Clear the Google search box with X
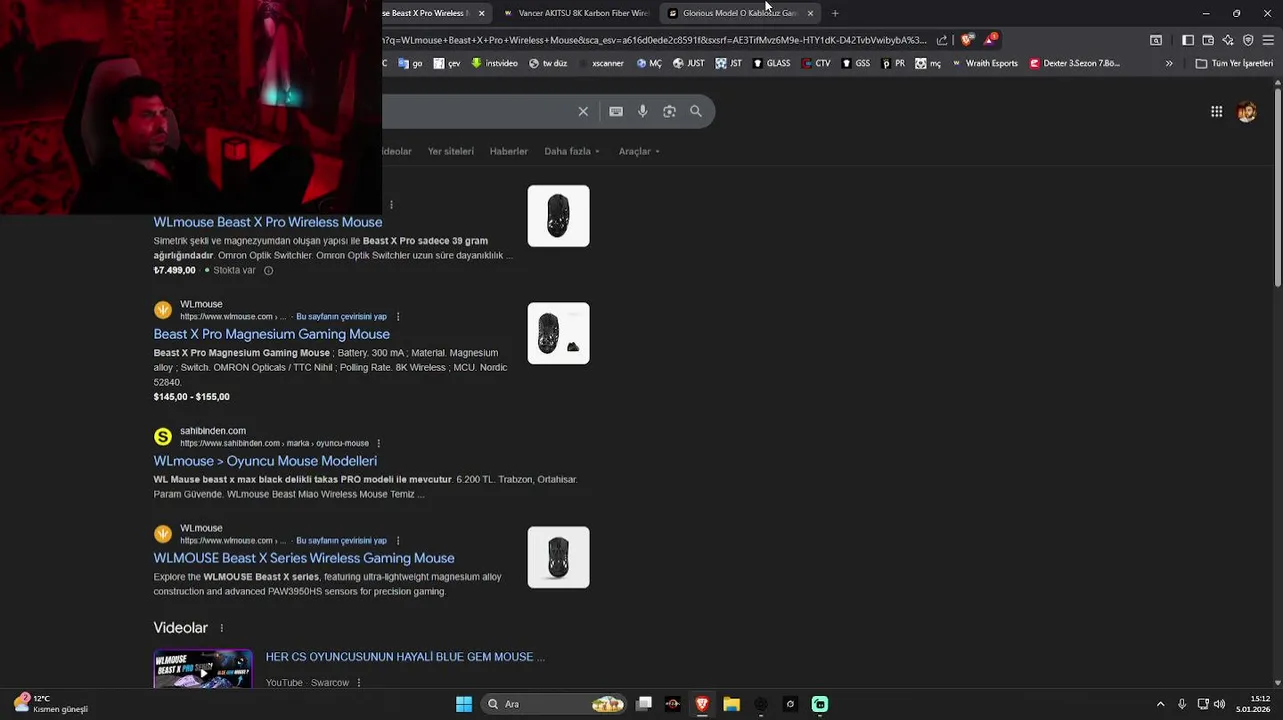Image resolution: width=1283 pixels, height=720 pixels. click(x=583, y=111)
